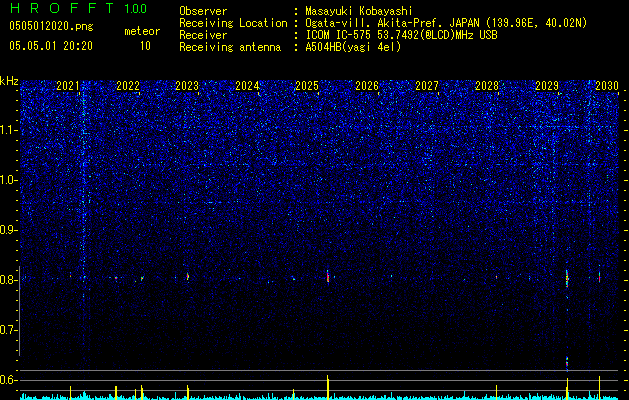Click the 0.8 kHz axis label

pos(9,280)
